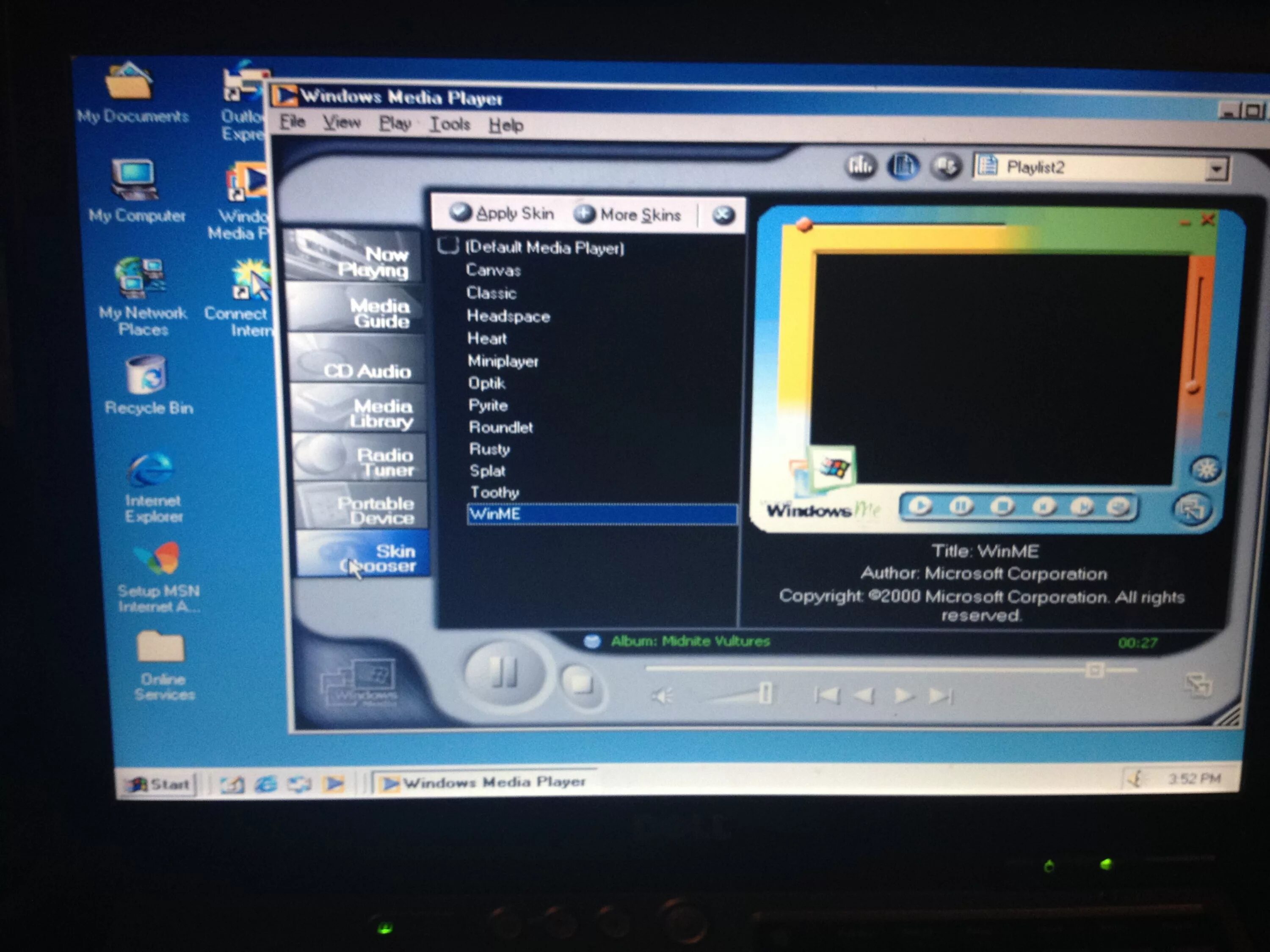This screenshot has width=1270, height=952.
Task: Open the Recycle Bin desktop icon
Action: point(147,385)
